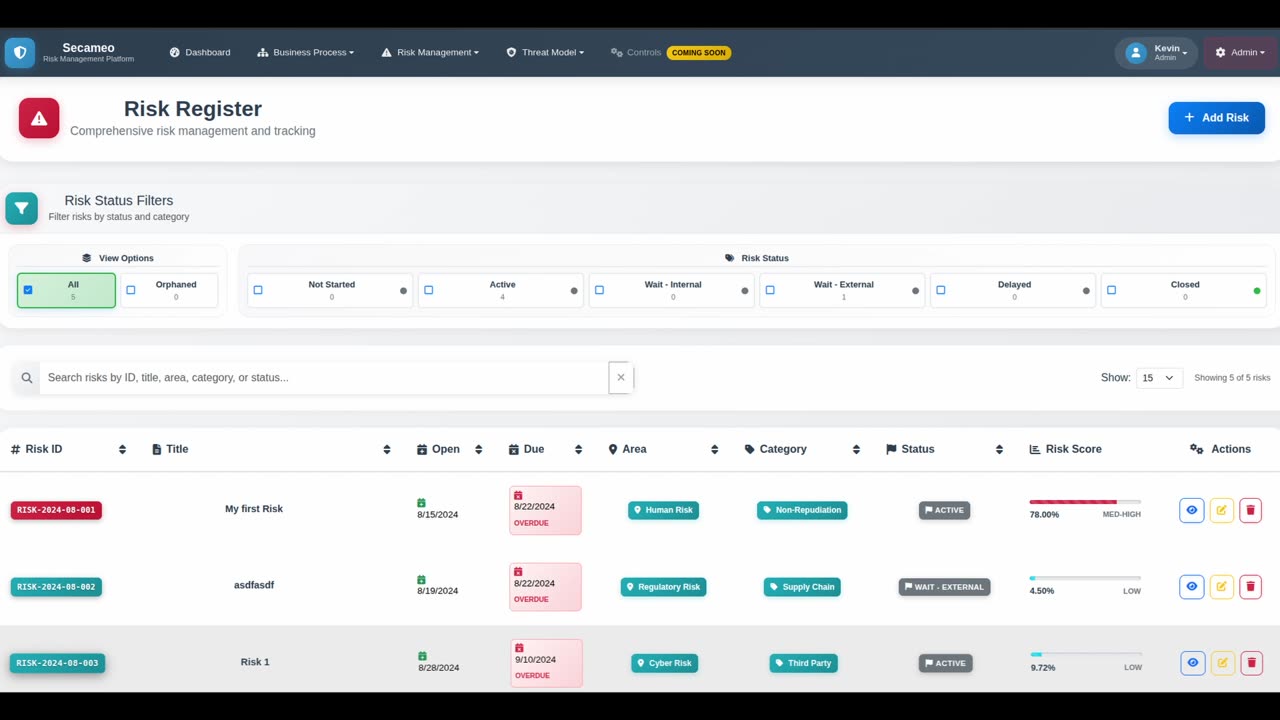Open the Admin settings dropdown
The width and height of the screenshot is (1280, 720).
click(1240, 53)
